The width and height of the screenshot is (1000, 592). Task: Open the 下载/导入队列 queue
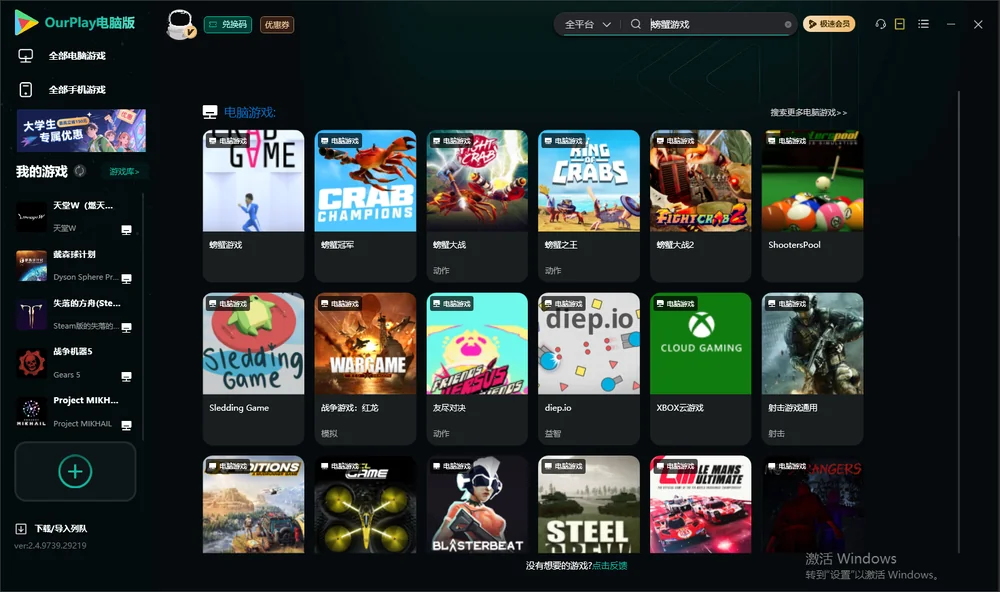coord(61,529)
